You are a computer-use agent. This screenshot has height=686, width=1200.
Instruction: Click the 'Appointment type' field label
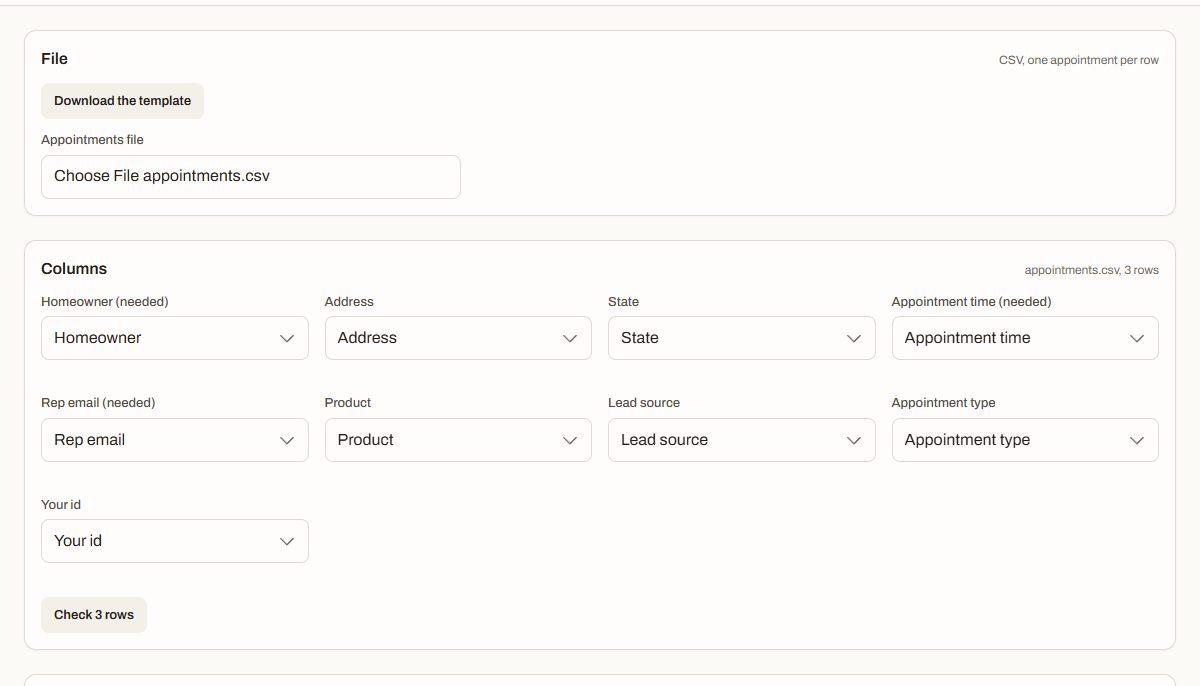(x=944, y=403)
